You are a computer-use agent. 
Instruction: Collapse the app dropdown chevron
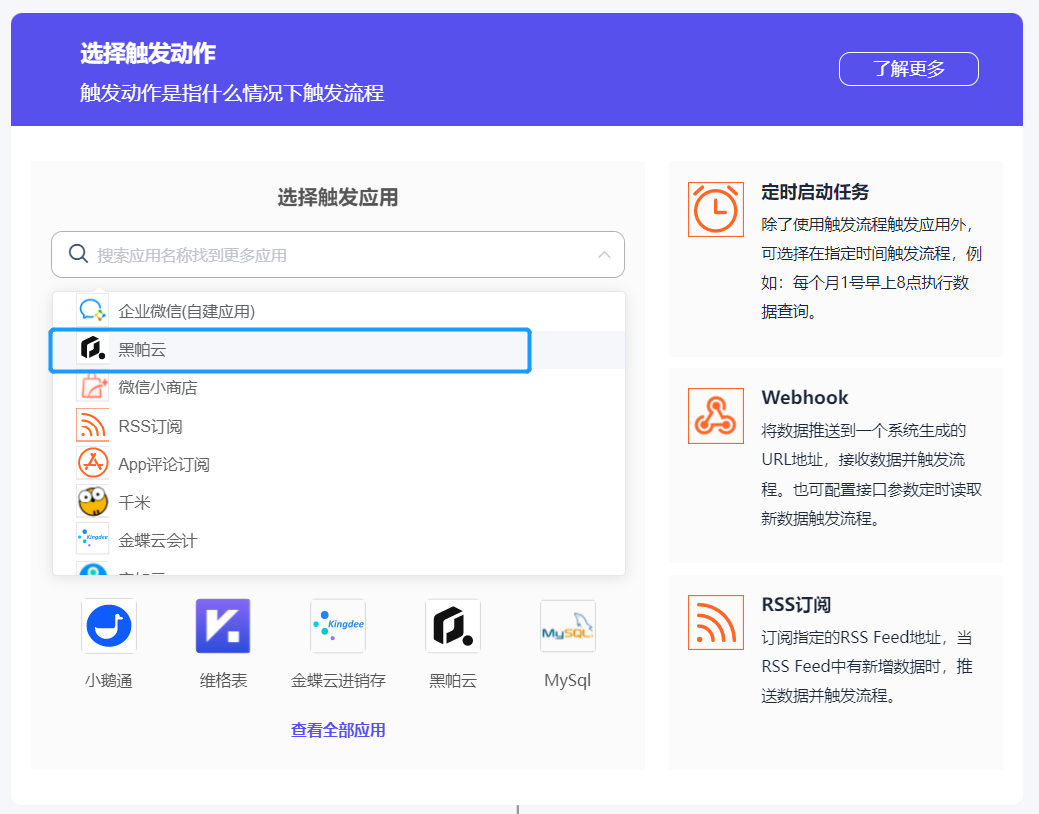tap(604, 255)
